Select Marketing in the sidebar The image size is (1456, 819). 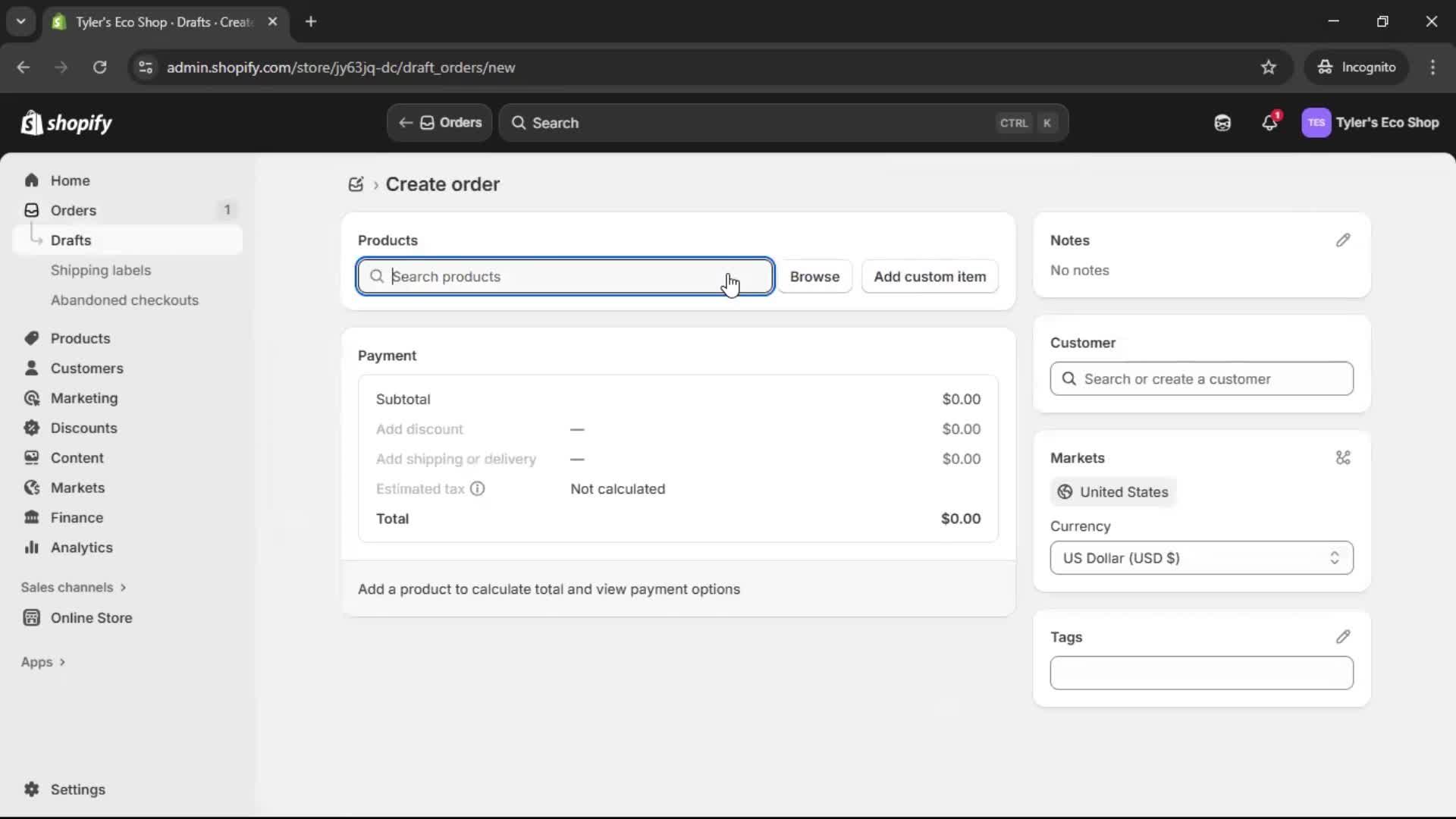click(83, 398)
